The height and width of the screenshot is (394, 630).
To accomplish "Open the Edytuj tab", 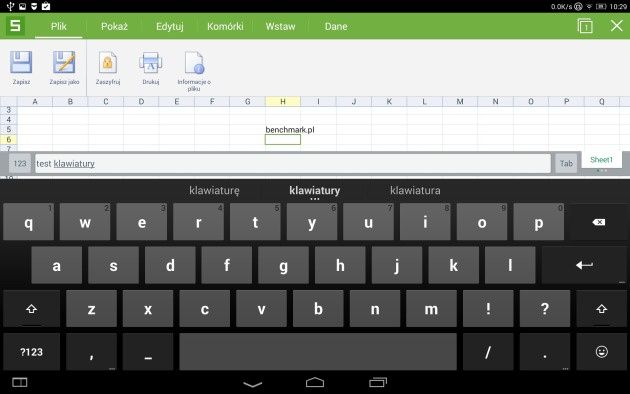I will pos(170,27).
